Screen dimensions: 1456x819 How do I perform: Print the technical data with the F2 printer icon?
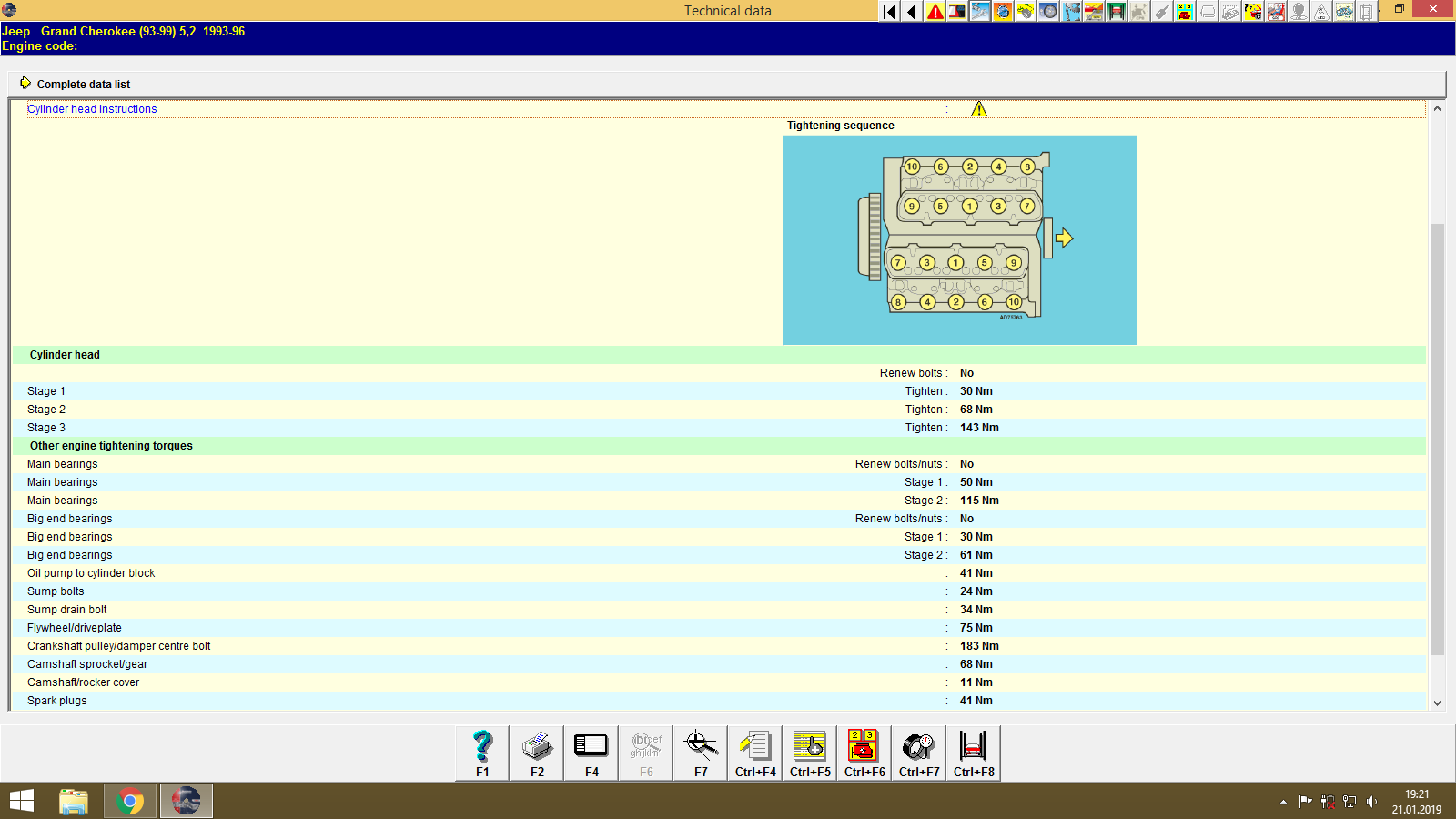(536, 753)
